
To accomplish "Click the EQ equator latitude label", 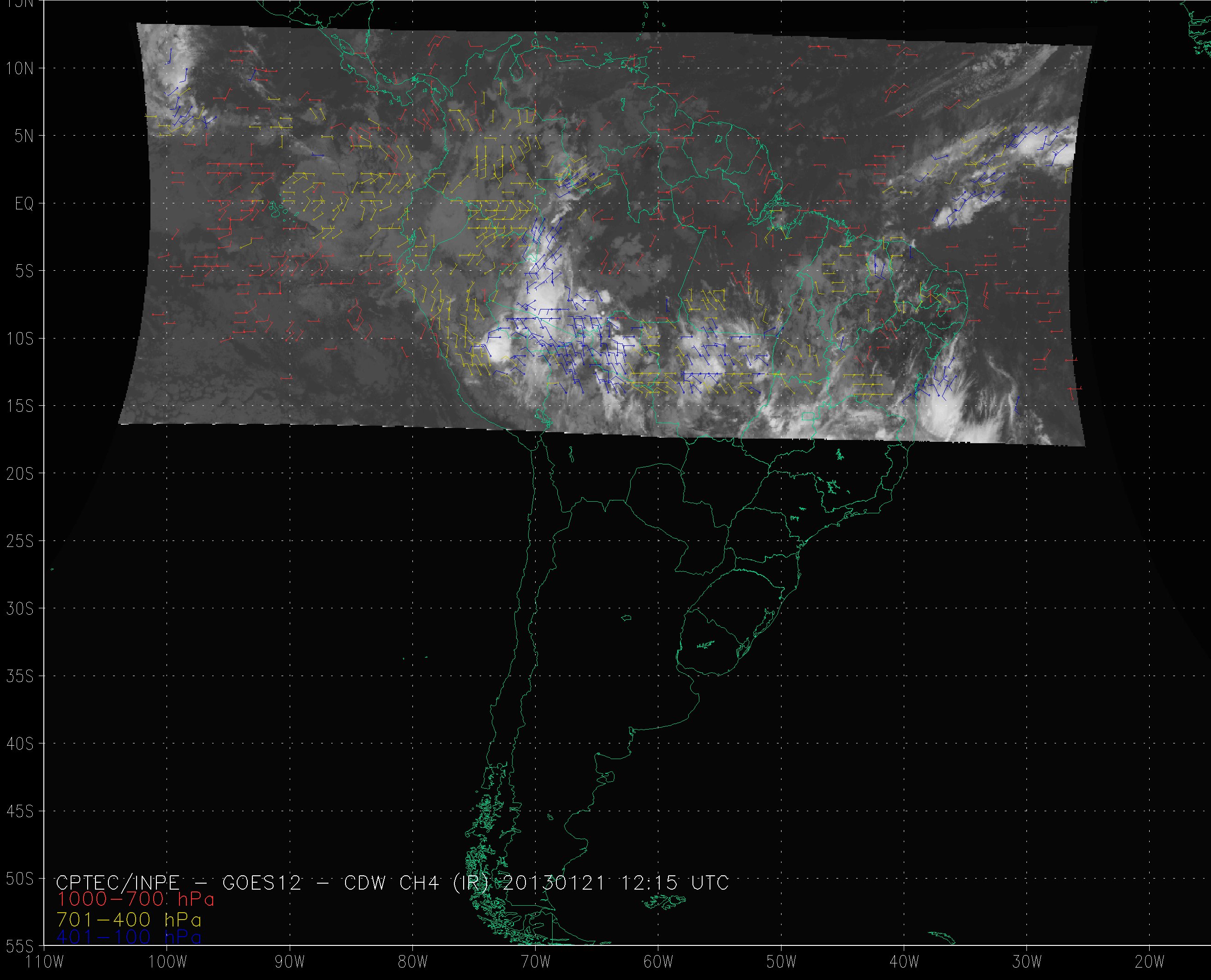I will click(x=24, y=203).
